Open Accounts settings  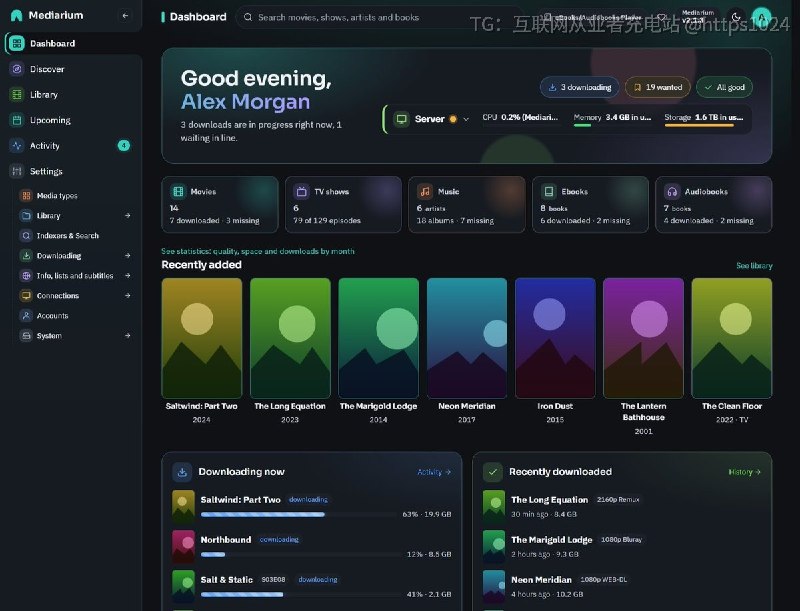pos(75,316)
